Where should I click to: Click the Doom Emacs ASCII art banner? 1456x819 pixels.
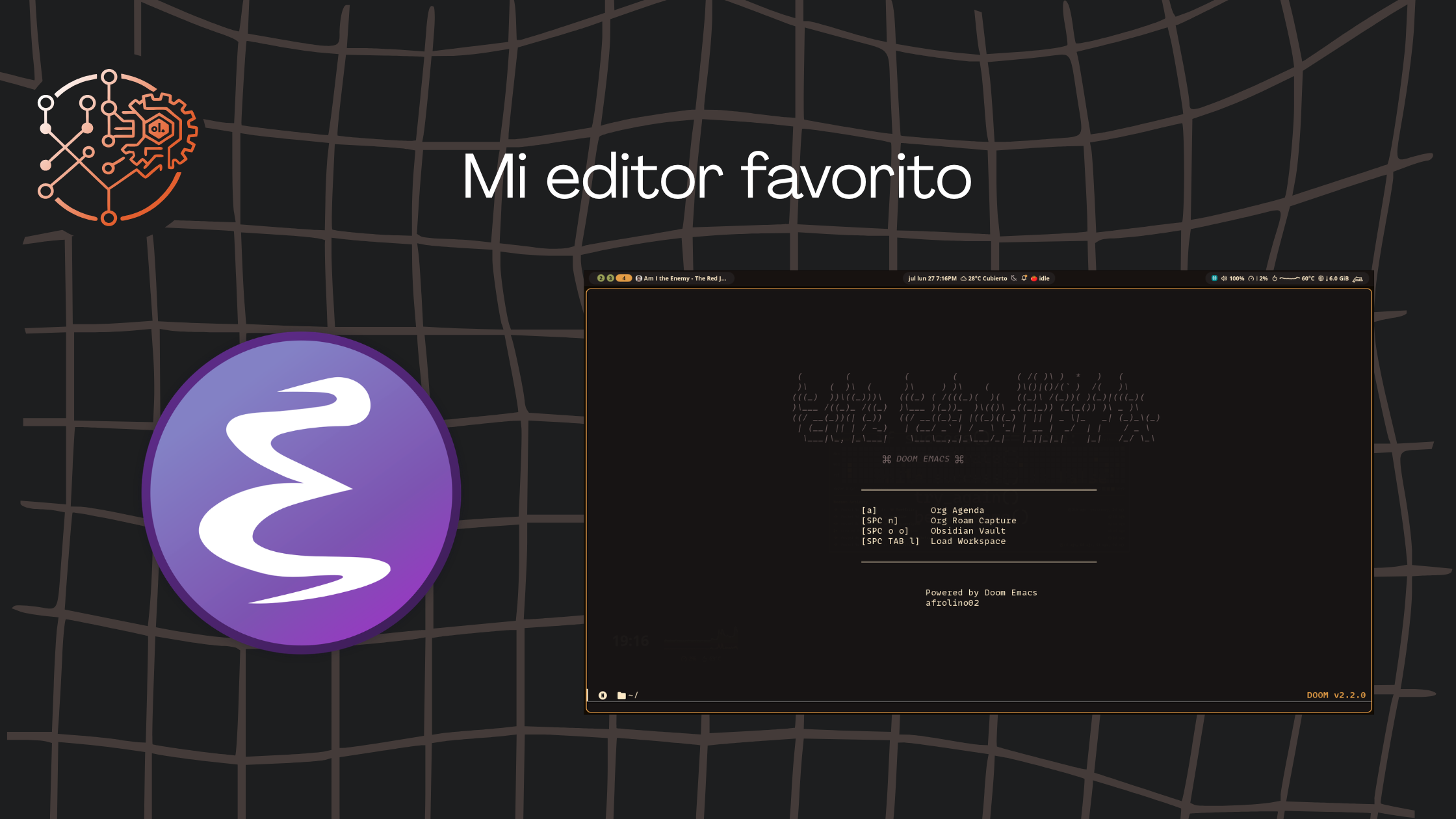click(976, 408)
